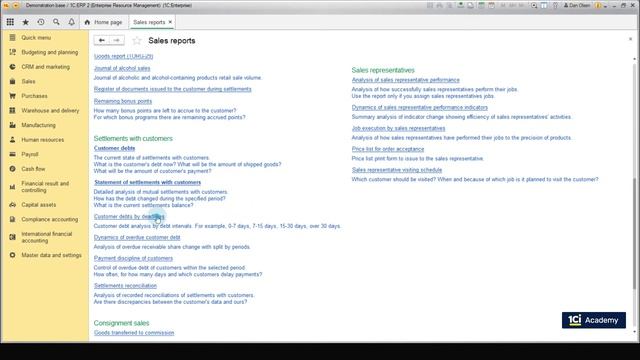This screenshot has width=640, height=360.
Task: Open the Journal of alcohol sales report
Action: point(122,68)
